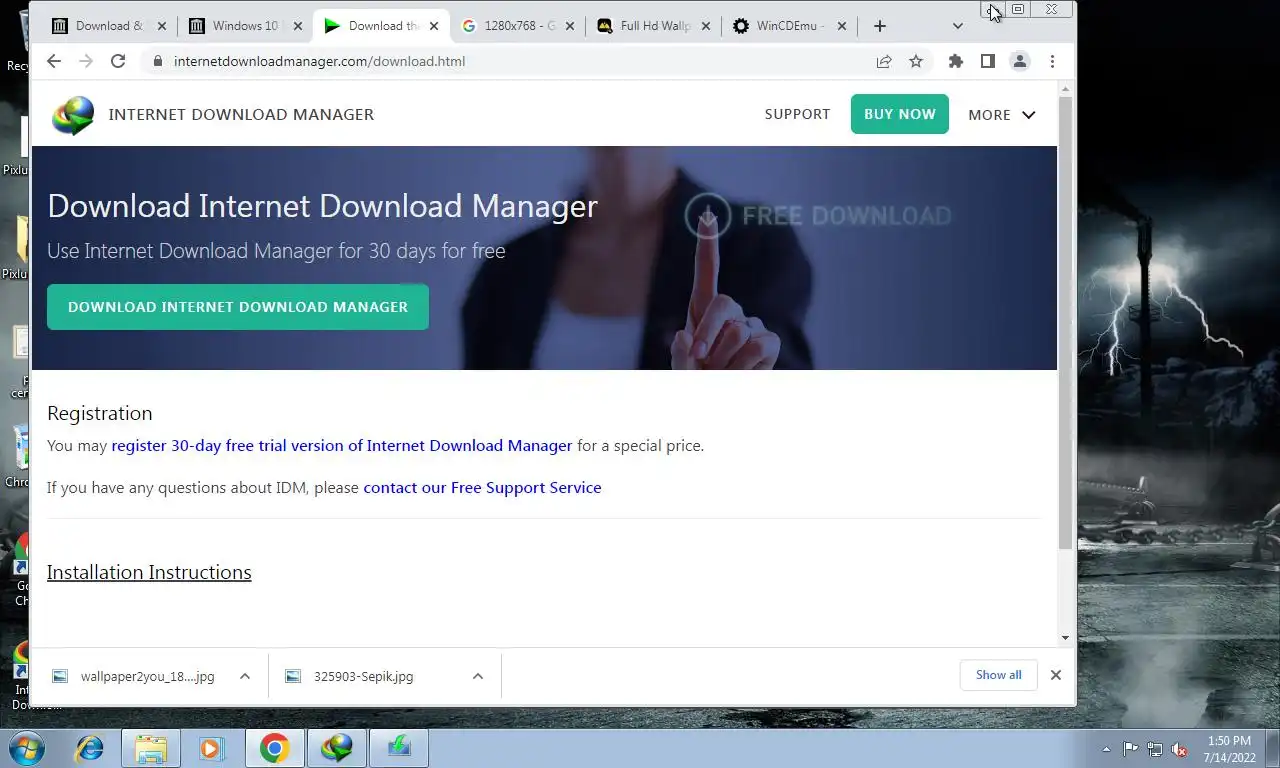View site security lock info
Screen dimensions: 1280x768
[x=157, y=61]
